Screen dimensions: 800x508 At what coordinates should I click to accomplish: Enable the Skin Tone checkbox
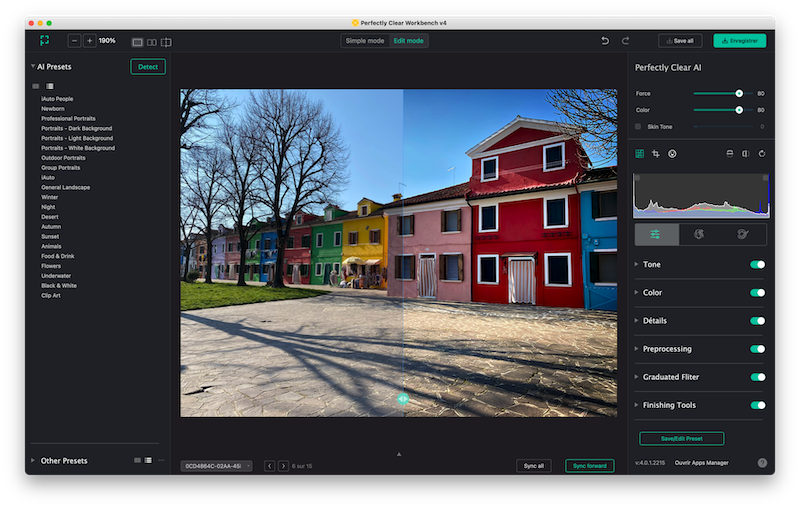[638, 126]
